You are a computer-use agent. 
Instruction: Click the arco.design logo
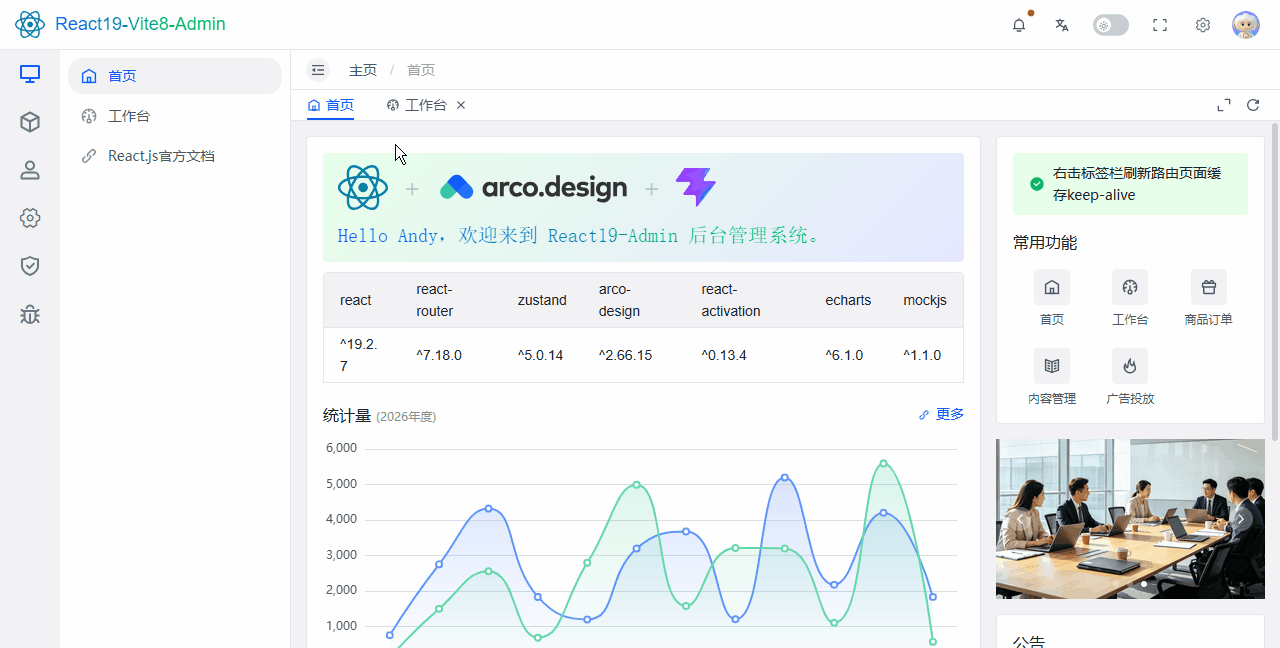533,187
